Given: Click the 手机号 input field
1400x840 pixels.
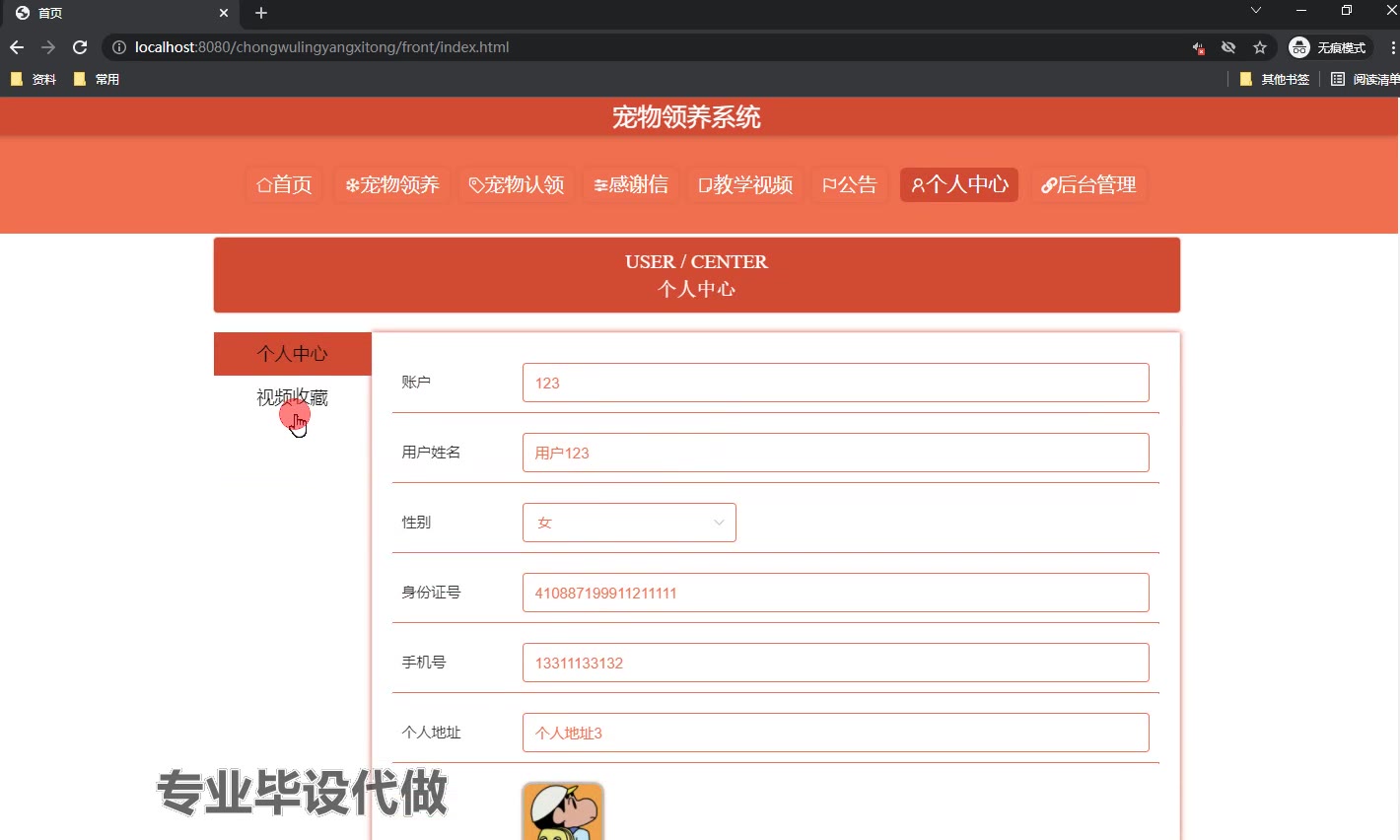Looking at the screenshot, I should (x=836, y=663).
